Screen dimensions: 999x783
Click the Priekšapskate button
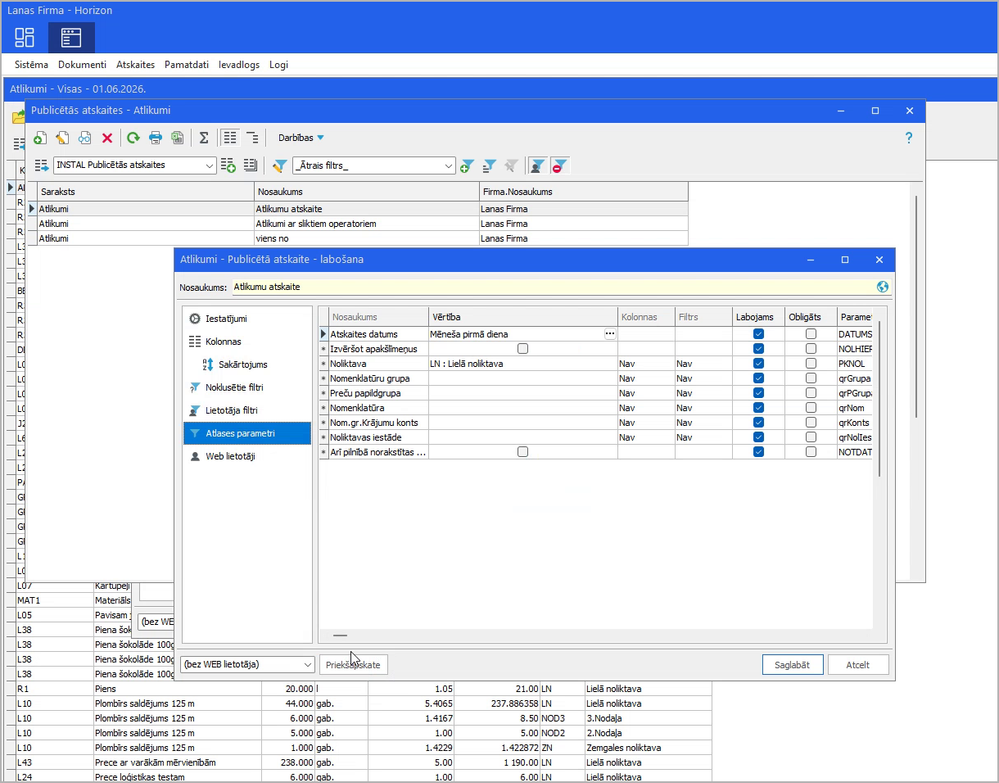(x=353, y=664)
